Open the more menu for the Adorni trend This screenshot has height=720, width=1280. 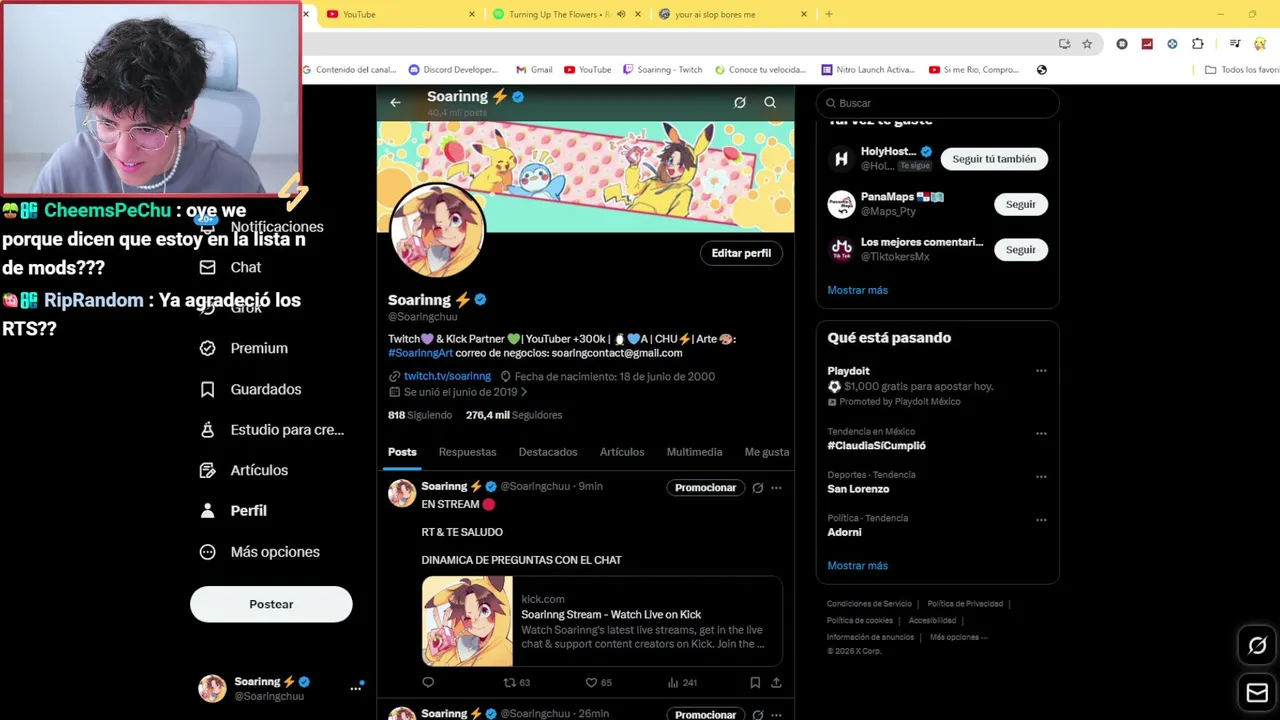(x=1041, y=520)
